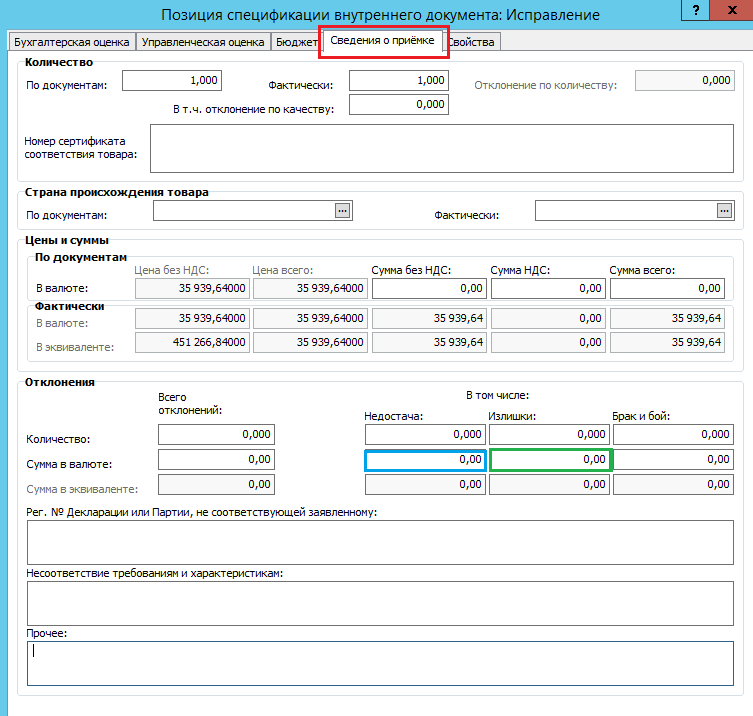Click the quantity 'По документам' field
The width and height of the screenshot is (753, 716).
pyautogui.click(x=171, y=81)
